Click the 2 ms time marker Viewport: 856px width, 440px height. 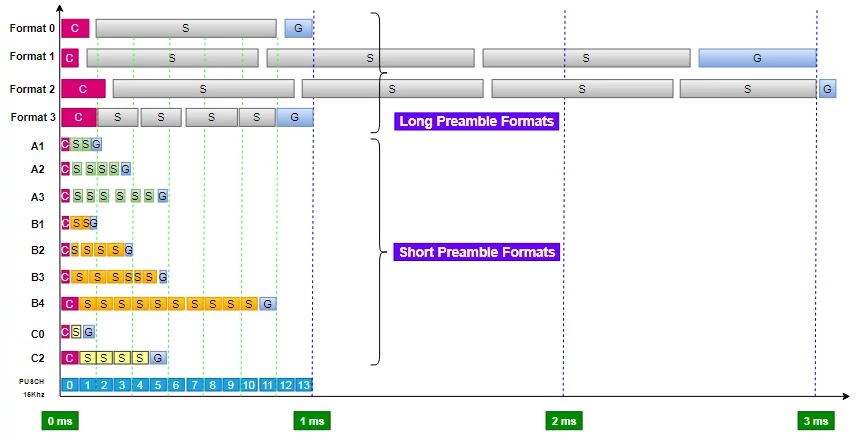pos(563,420)
